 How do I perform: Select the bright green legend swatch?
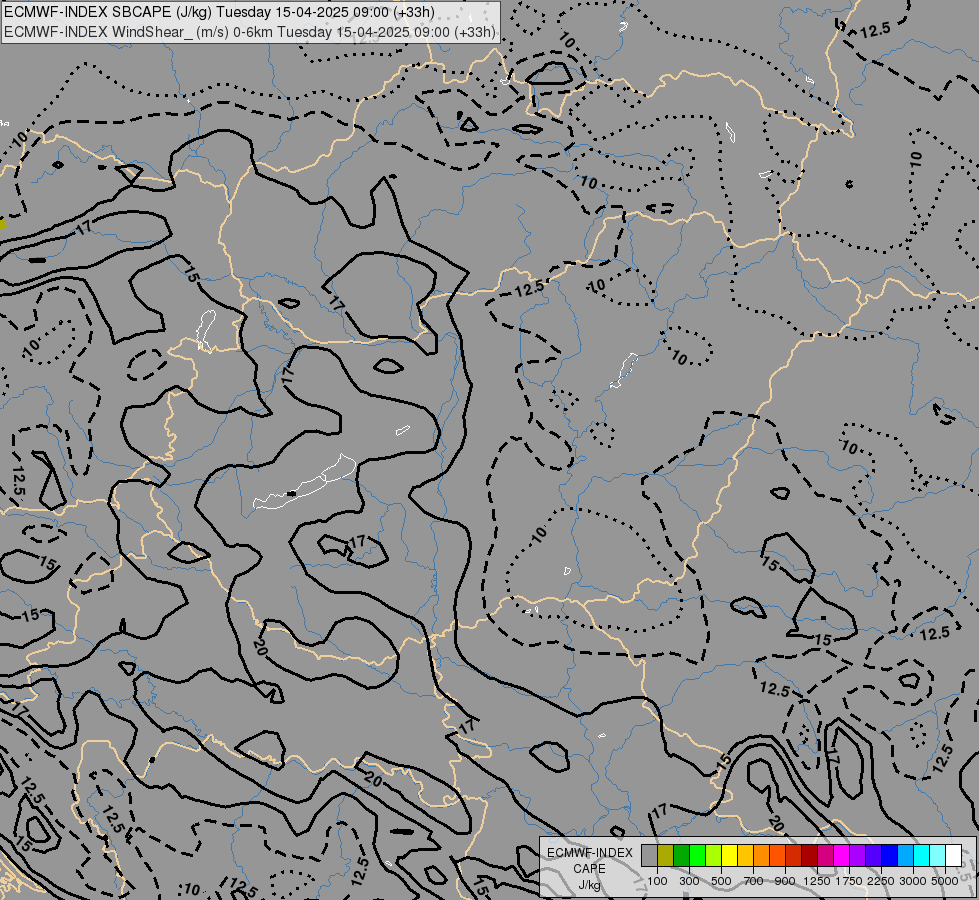(x=697, y=856)
